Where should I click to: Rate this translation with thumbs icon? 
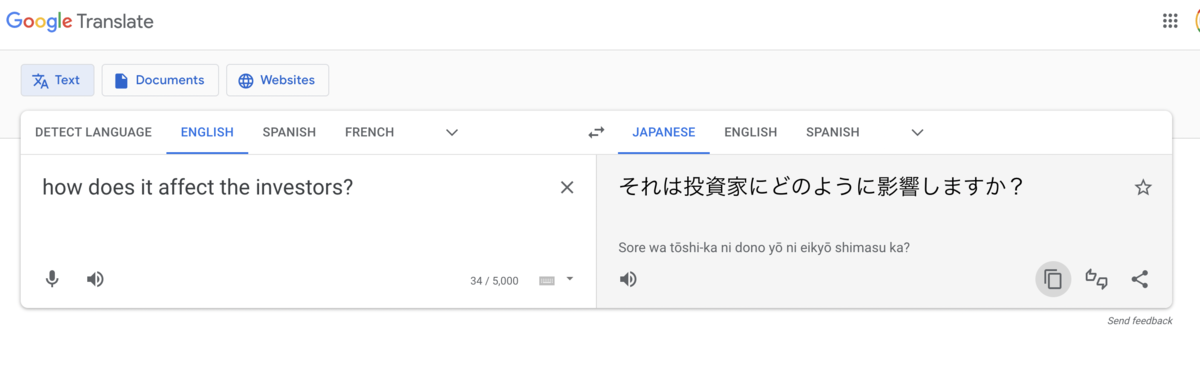tap(1096, 279)
